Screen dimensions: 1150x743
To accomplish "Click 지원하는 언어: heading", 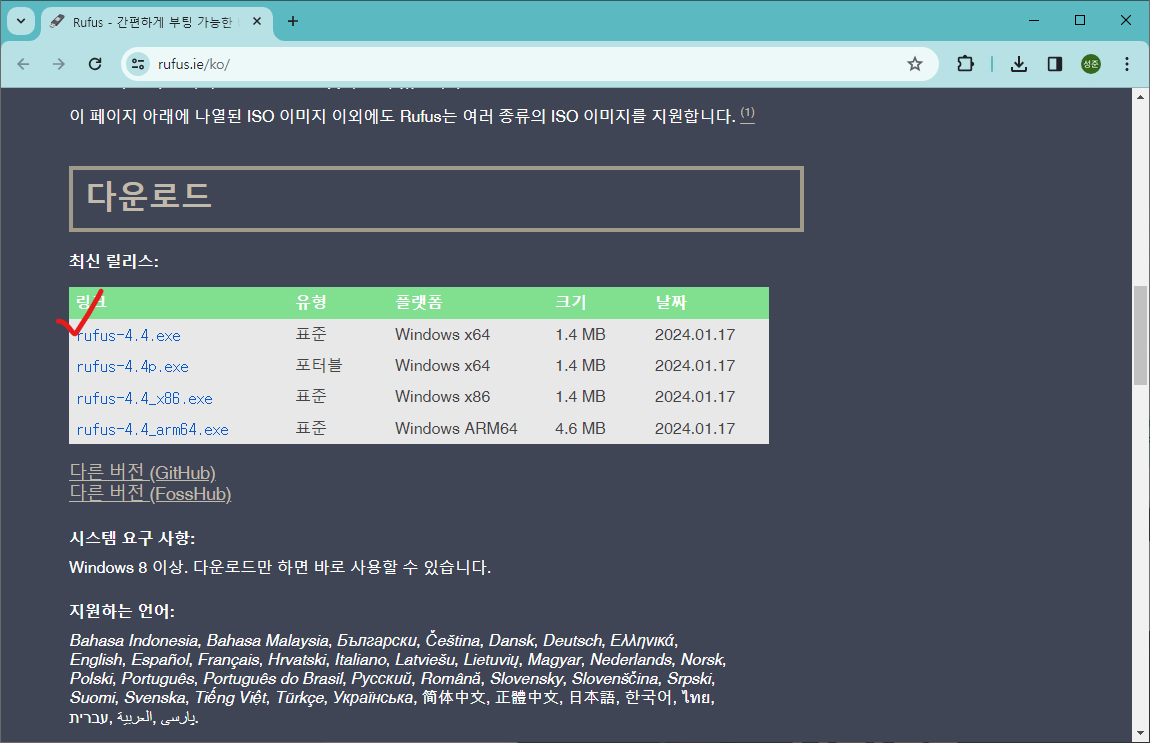I will pos(122,611).
